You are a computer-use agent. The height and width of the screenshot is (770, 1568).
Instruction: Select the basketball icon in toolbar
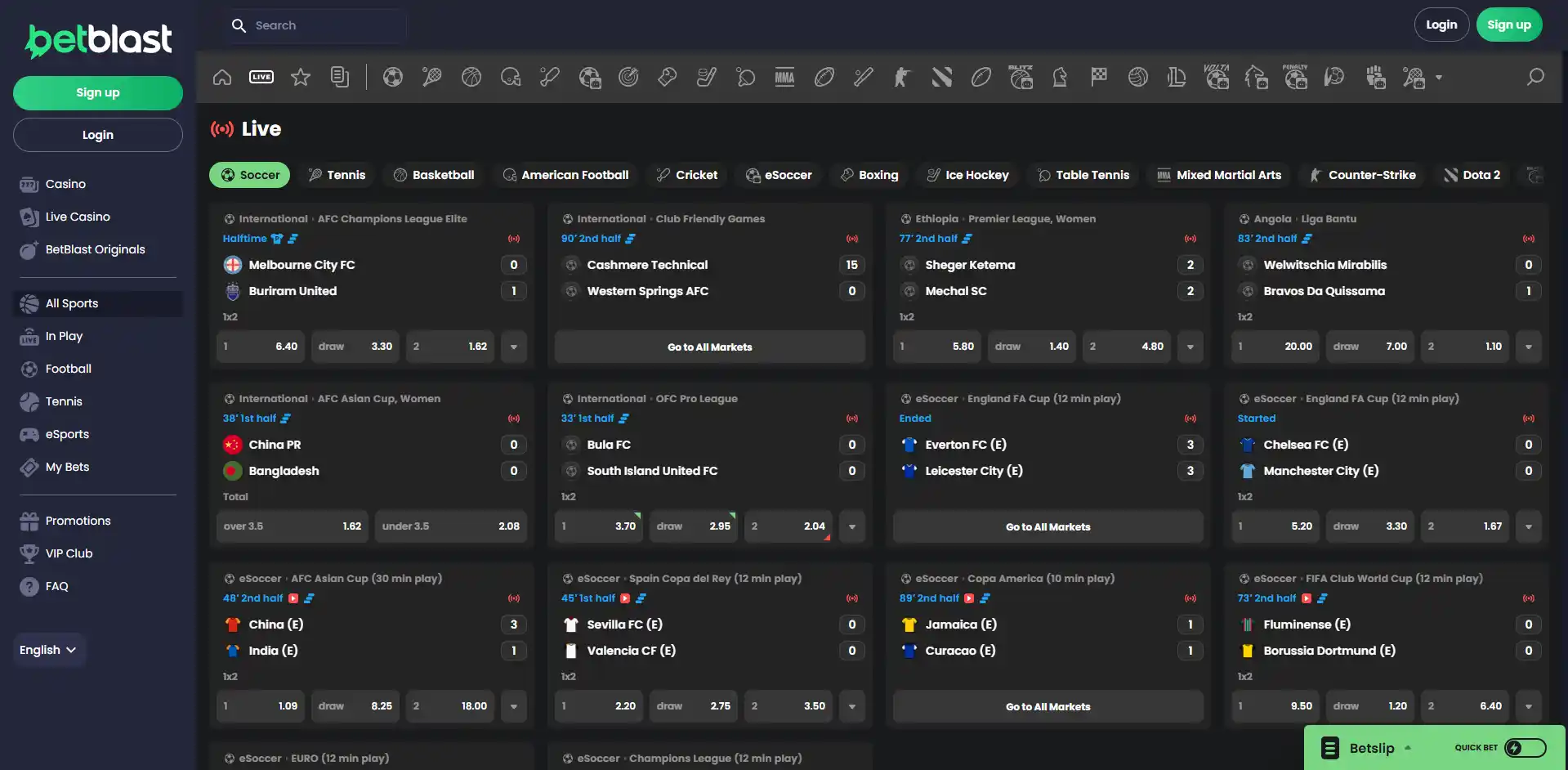coord(471,77)
